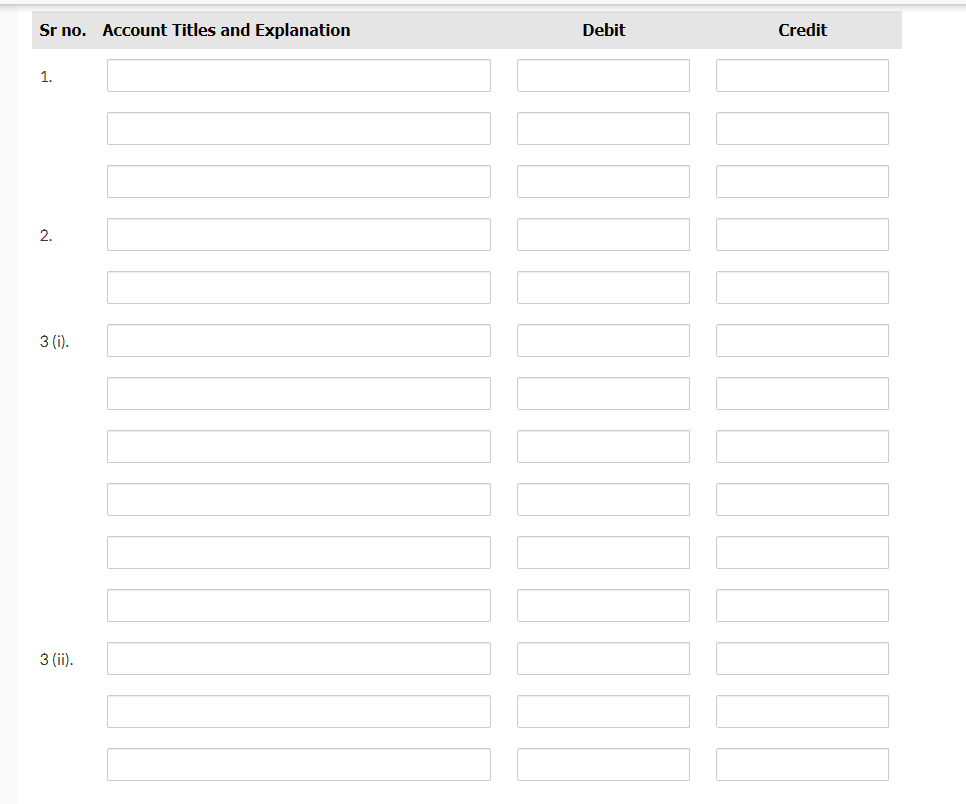Focus the last Credit field of 3 (ii)
This screenshot has height=804, width=966.
(x=802, y=765)
